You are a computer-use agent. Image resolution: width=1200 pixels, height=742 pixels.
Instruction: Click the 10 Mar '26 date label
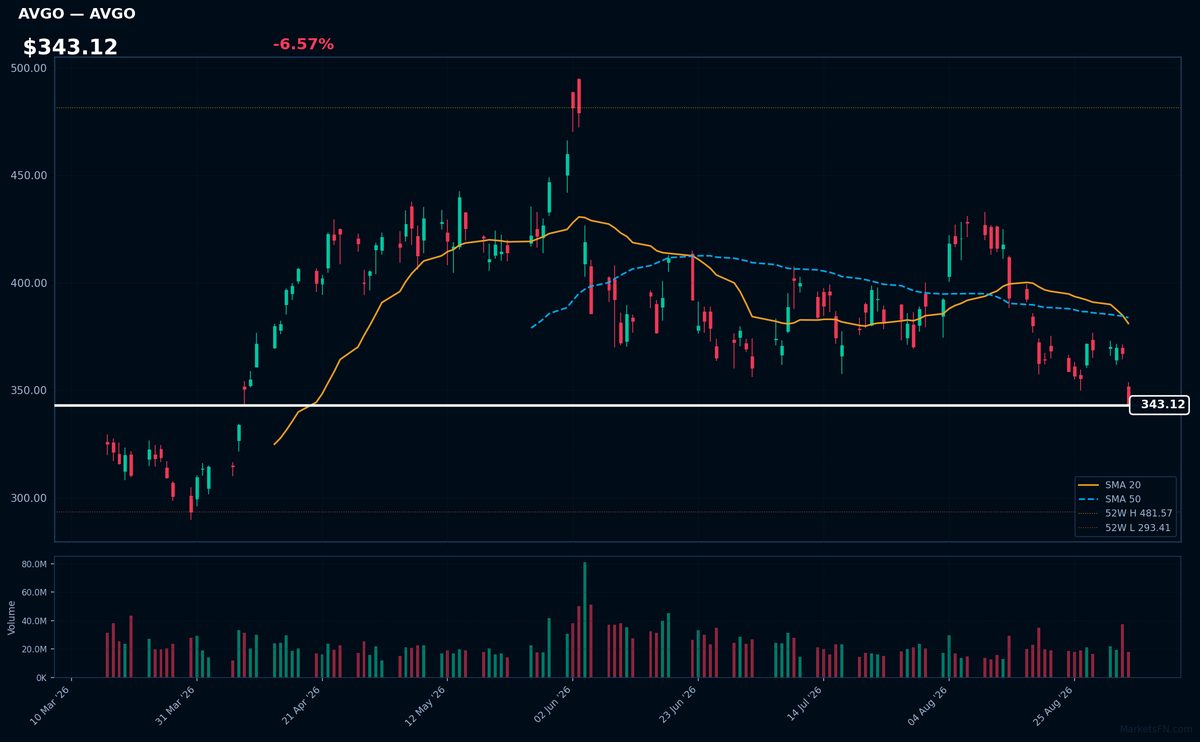pyautogui.click(x=52, y=706)
